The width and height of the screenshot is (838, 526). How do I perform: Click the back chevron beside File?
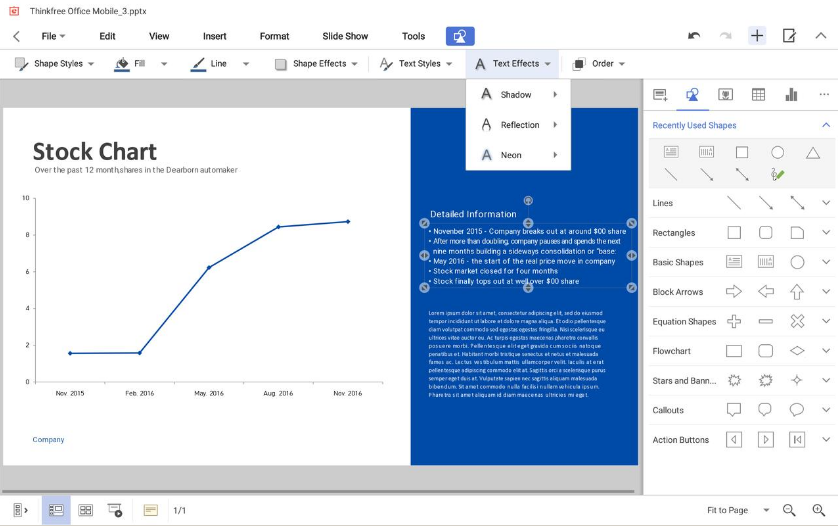click(x=16, y=36)
